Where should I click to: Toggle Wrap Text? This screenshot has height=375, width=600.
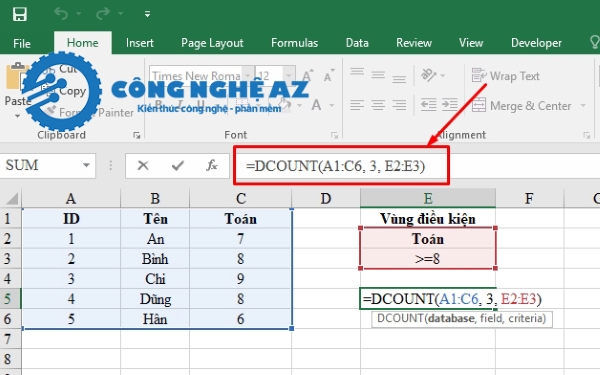[505, 76]
